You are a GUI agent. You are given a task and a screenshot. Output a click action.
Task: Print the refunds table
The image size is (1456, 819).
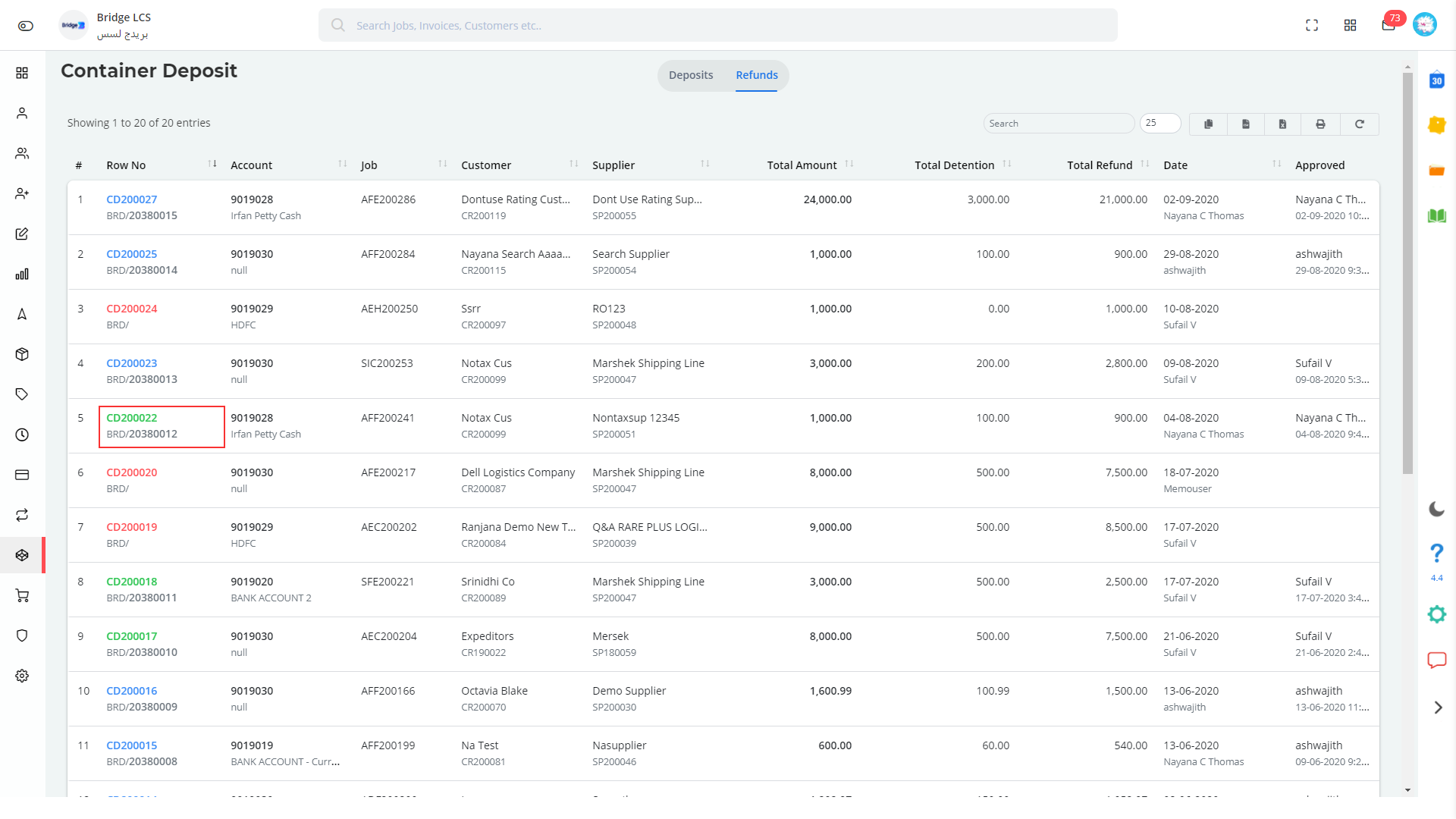(1320, 124)
